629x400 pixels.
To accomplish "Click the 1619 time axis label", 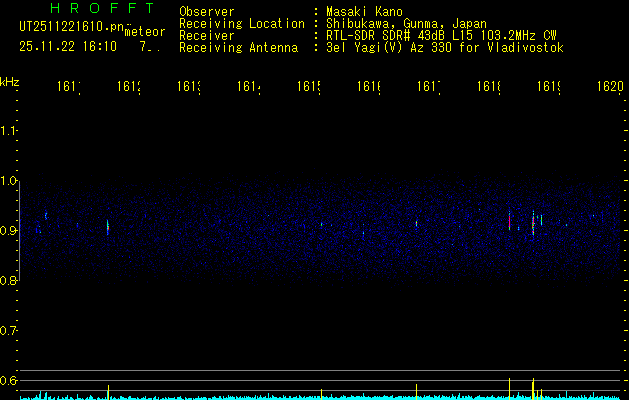I will (x=549, y=86).
